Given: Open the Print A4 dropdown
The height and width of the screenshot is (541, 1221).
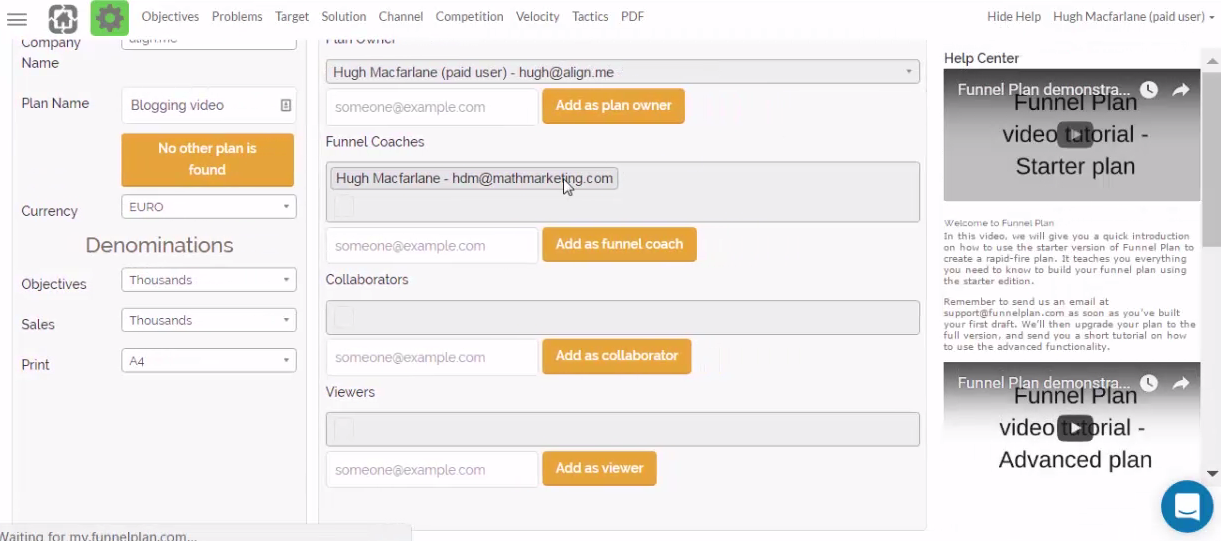Looking at the screenshot, I should point(209,360).
